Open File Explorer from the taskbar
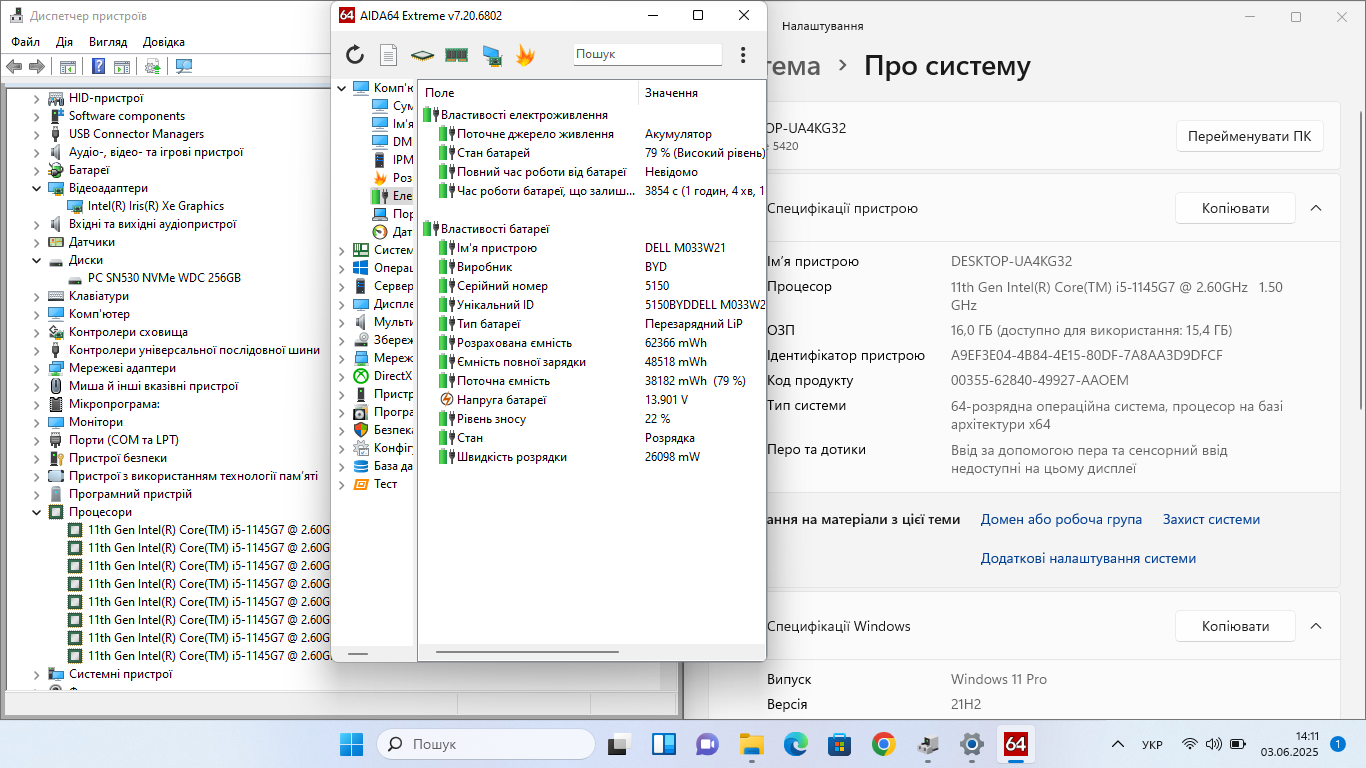This screenshot has width=1366, height=768. pyautogui.click(x=751, y=744)
